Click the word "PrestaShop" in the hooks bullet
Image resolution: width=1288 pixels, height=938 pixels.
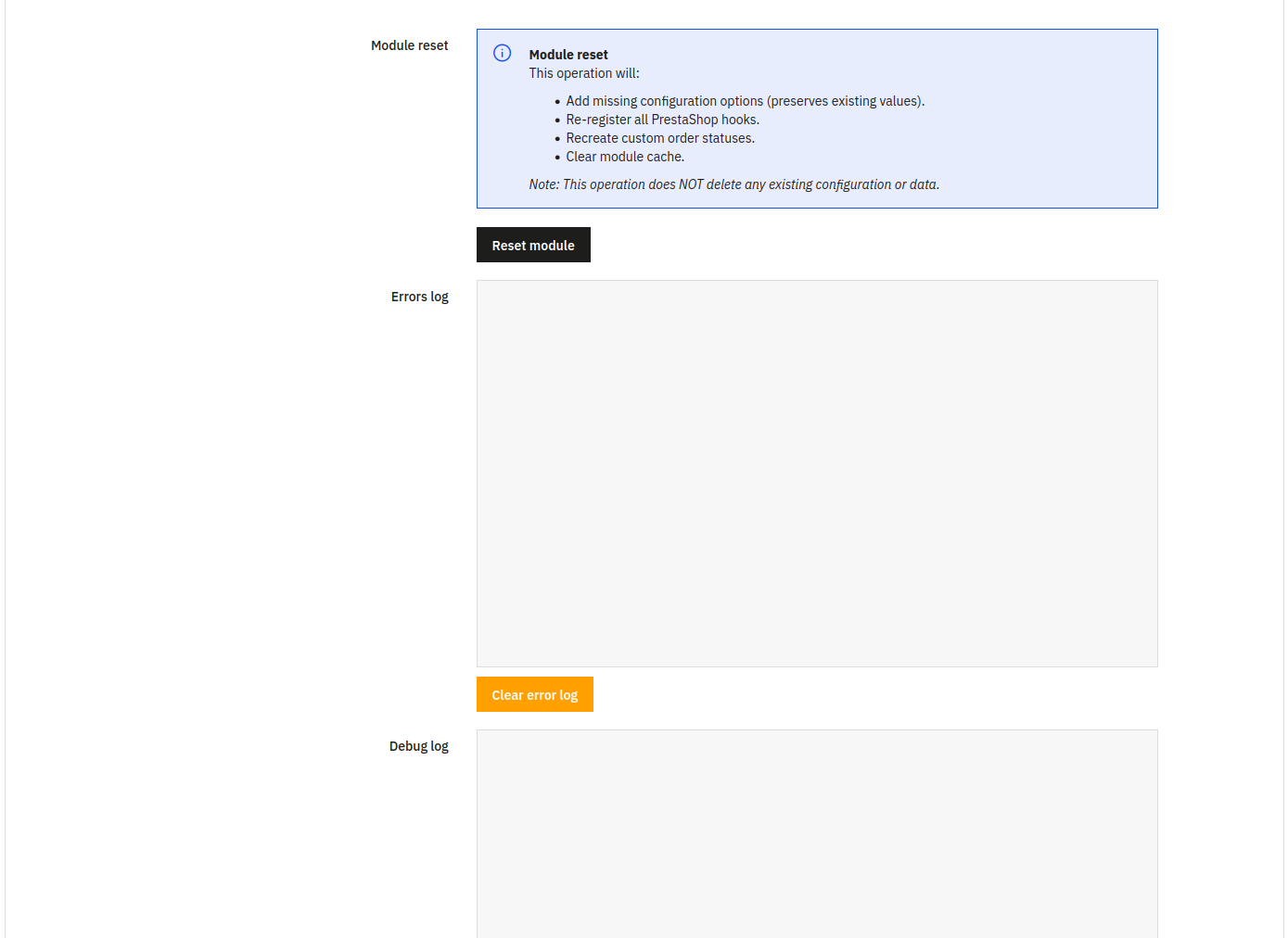point(684,120)
